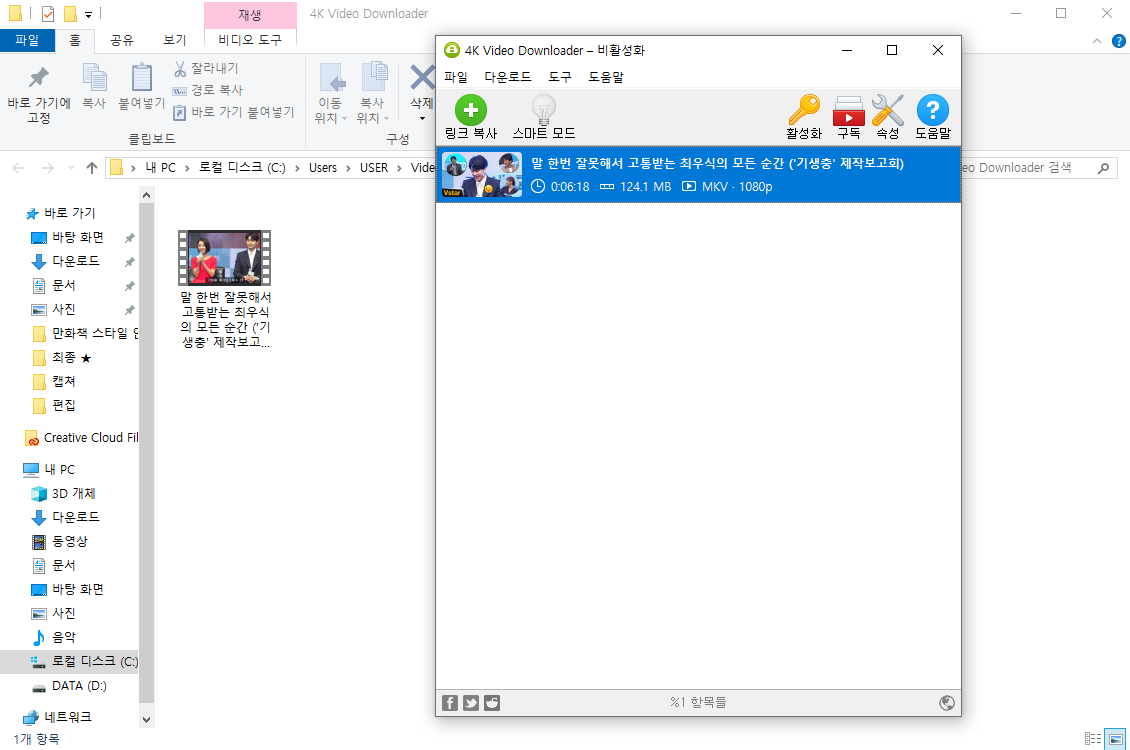The image size is (1130, 750).
Task: Open 캡쳐 folder
Action: pyautogui.click(x=63, y=381)
